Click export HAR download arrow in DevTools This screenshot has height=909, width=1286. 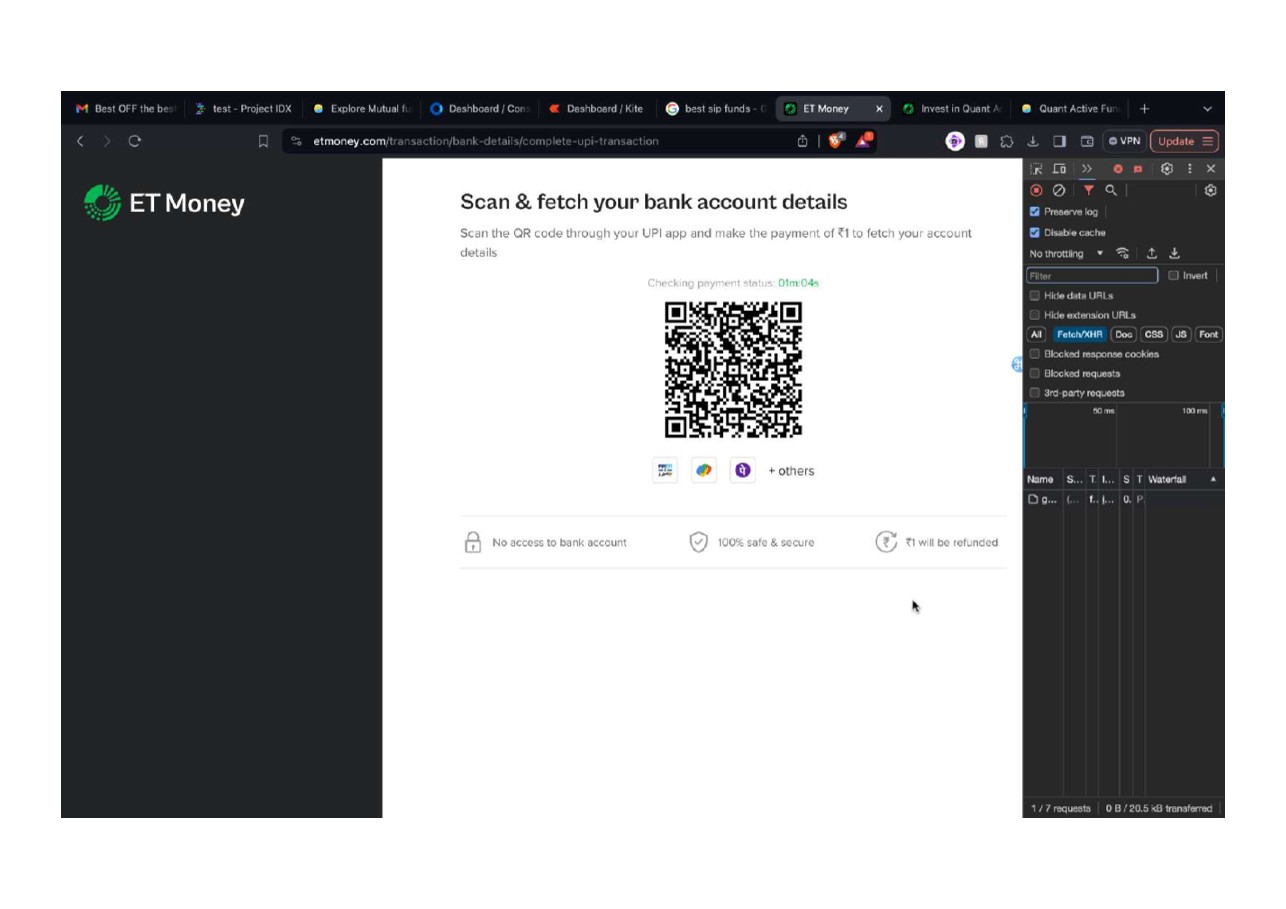(x=1175, y=253)
